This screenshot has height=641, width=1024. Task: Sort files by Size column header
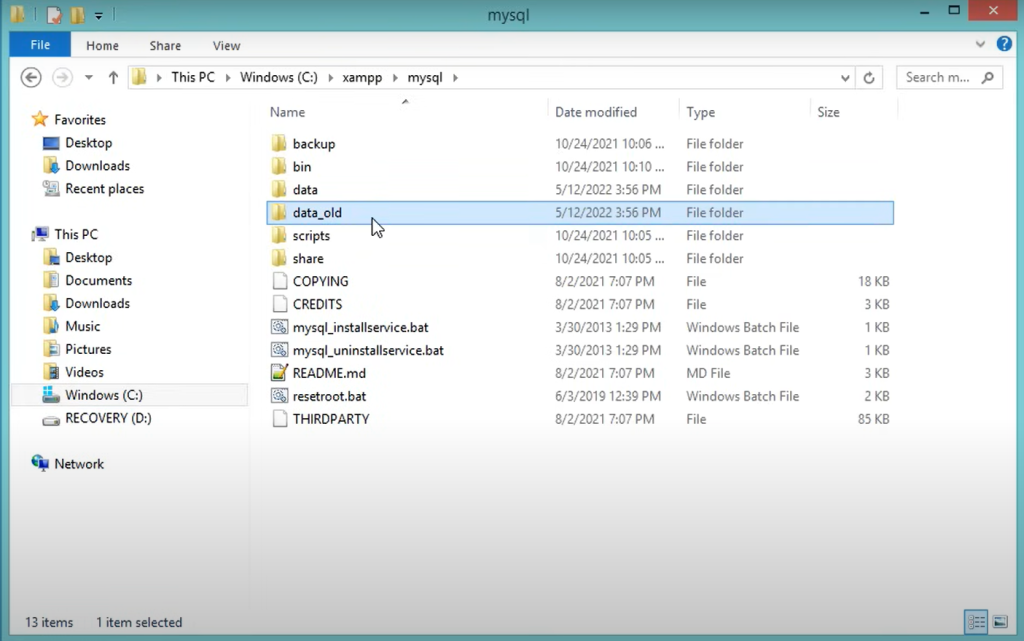[x=828, y=111]
